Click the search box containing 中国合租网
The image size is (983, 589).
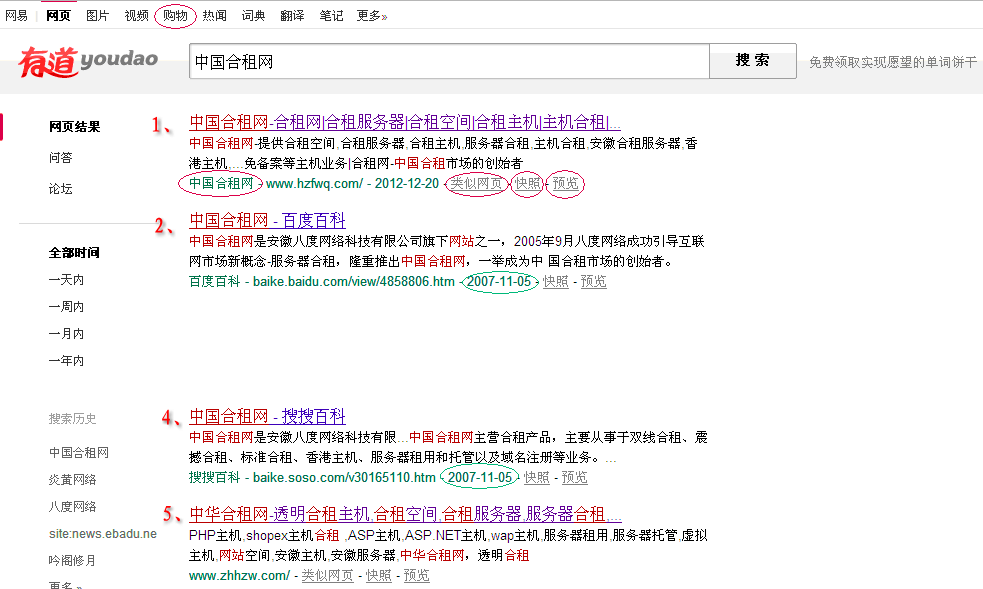pyautogui.click(x=448, y=62)
